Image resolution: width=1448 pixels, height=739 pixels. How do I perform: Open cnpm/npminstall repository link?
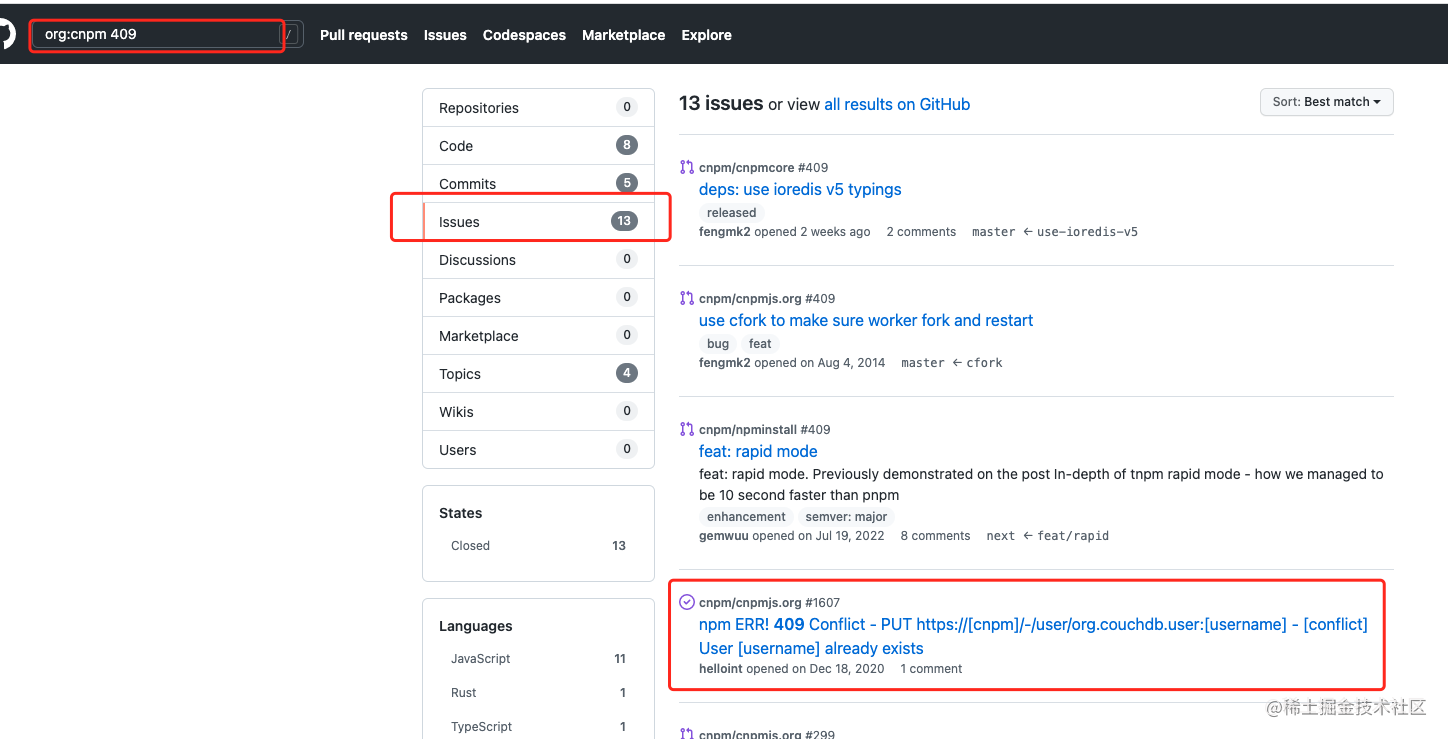tap(748, 429)
